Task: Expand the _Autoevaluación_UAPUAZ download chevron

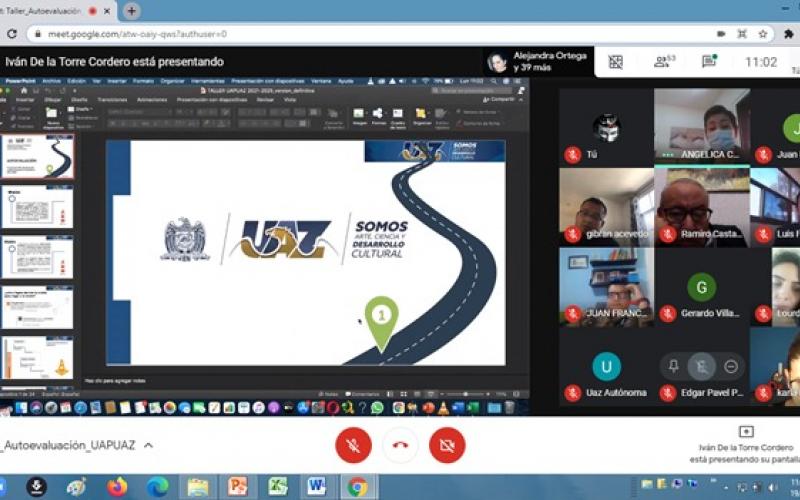Action: coord(148,445)
